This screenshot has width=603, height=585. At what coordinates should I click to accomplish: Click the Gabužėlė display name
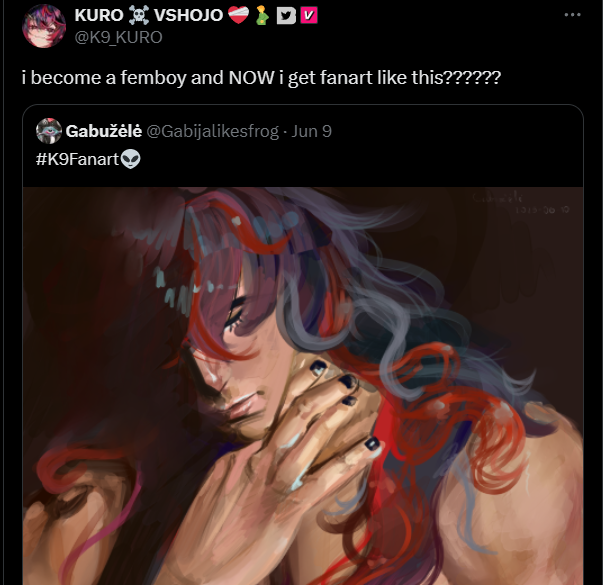pyautogui.click(x=104, y=131)
